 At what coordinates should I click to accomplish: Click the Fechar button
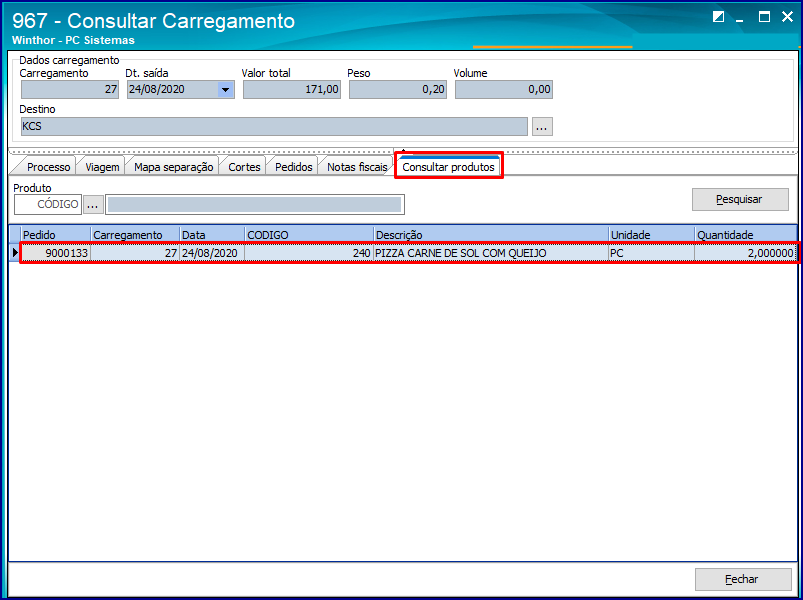(x=743, y=580)
